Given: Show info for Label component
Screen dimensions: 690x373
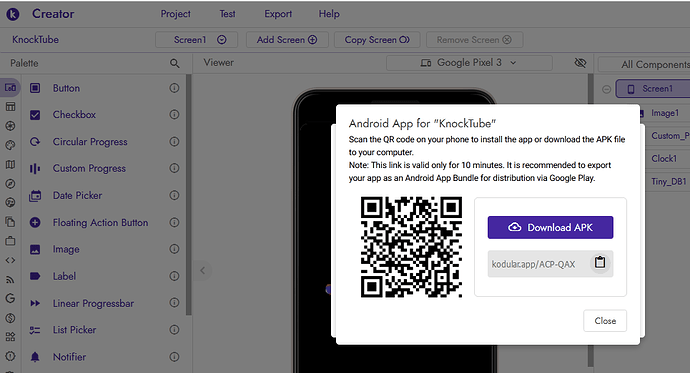Looking at the screenshot, I should tap(174, 276).
